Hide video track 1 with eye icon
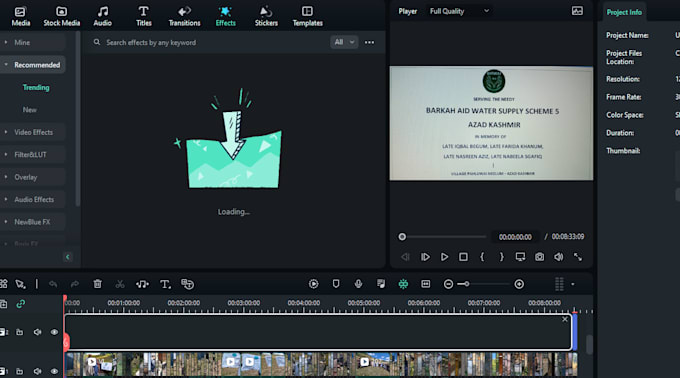This screenshot has height=378, width=680. [x=54, y=371]
